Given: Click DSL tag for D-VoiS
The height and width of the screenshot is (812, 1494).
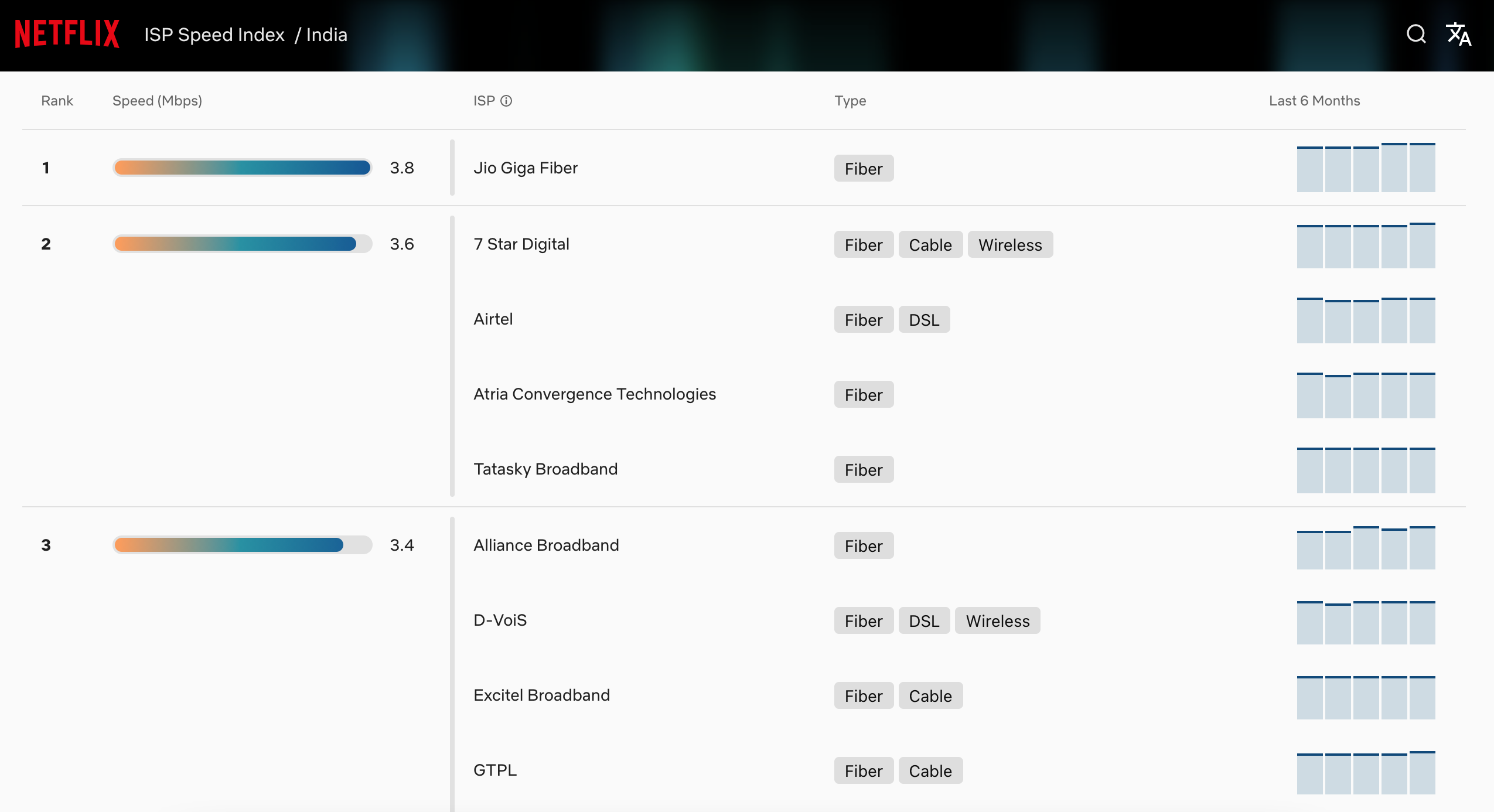Looking at the screenshot, I should pyautogui.click(x=924, y=620).
